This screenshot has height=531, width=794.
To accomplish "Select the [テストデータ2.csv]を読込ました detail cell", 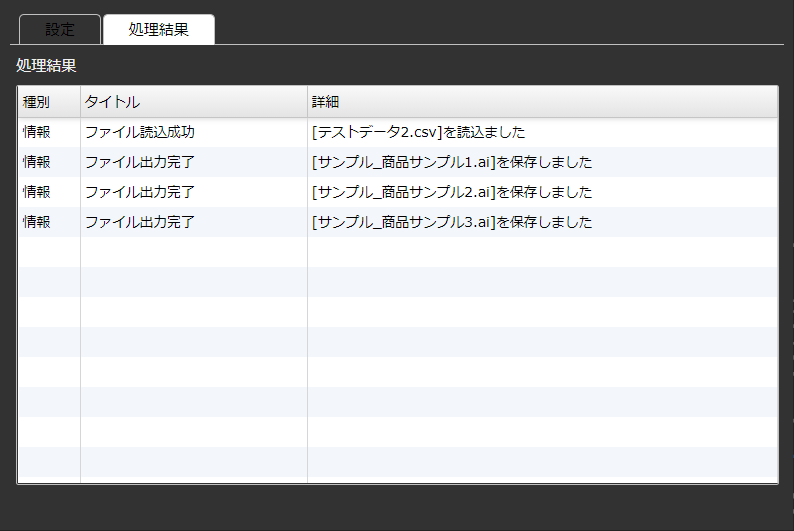I will [542, 132].
